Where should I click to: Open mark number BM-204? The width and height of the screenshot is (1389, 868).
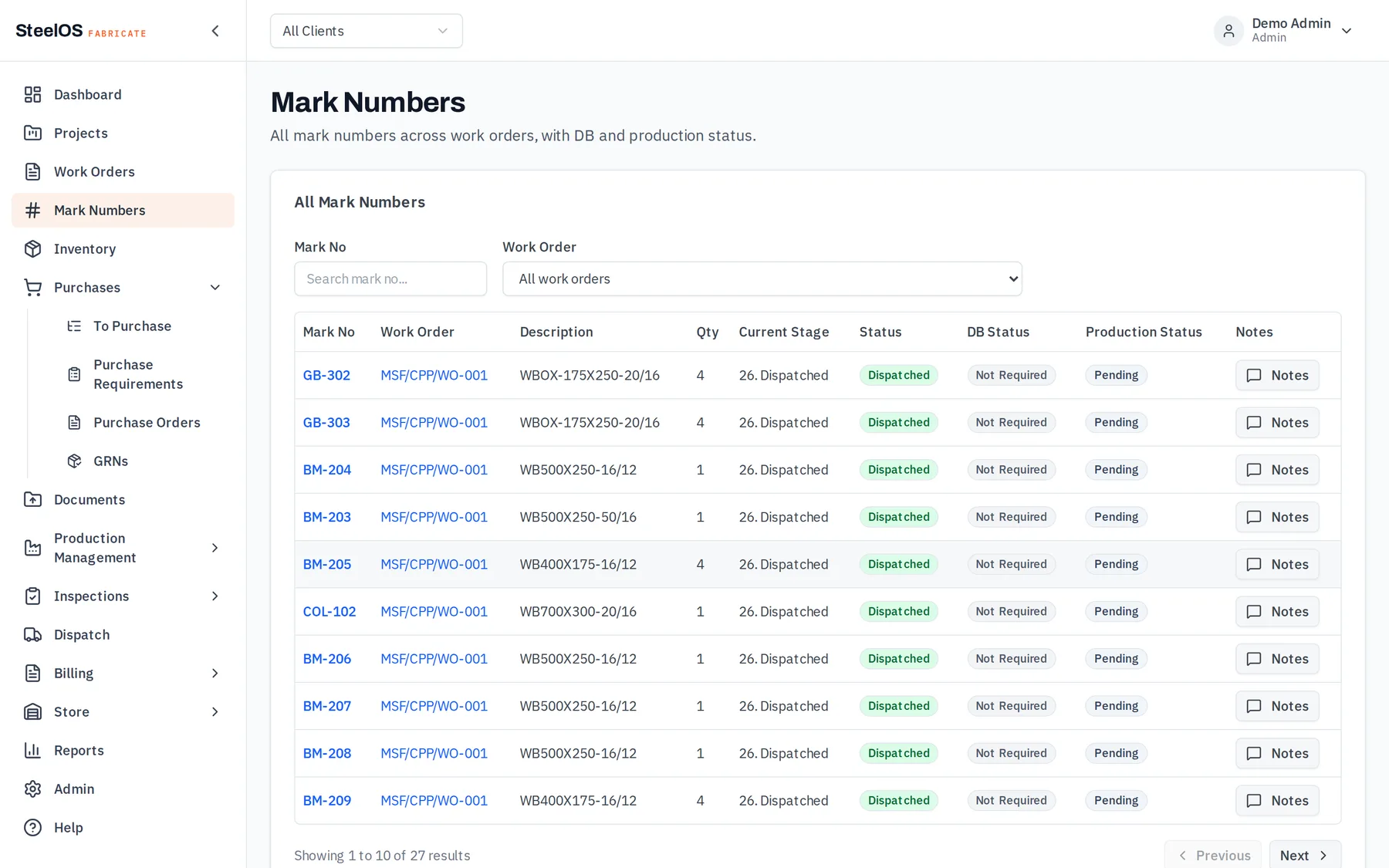327,470
